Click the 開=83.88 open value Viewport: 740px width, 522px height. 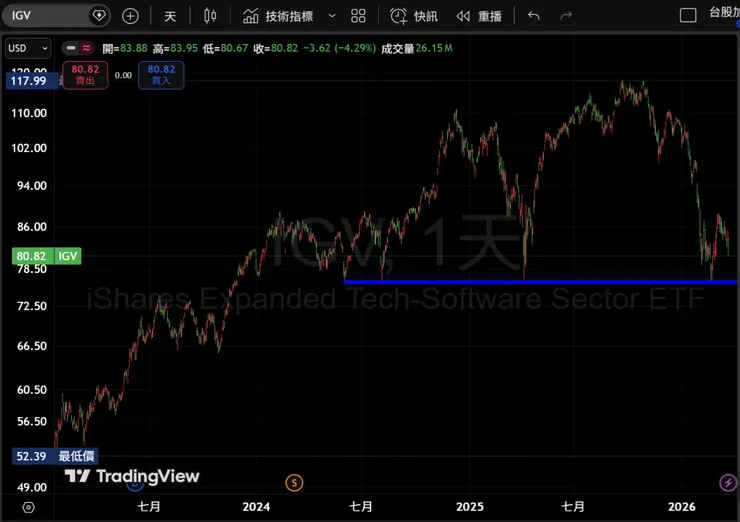click(125, 48)
